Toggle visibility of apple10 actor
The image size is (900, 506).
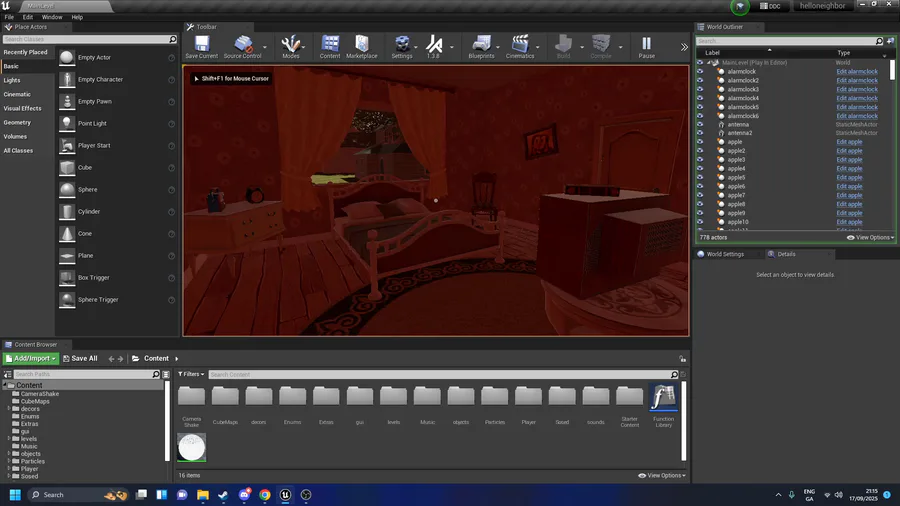(700, 222)
